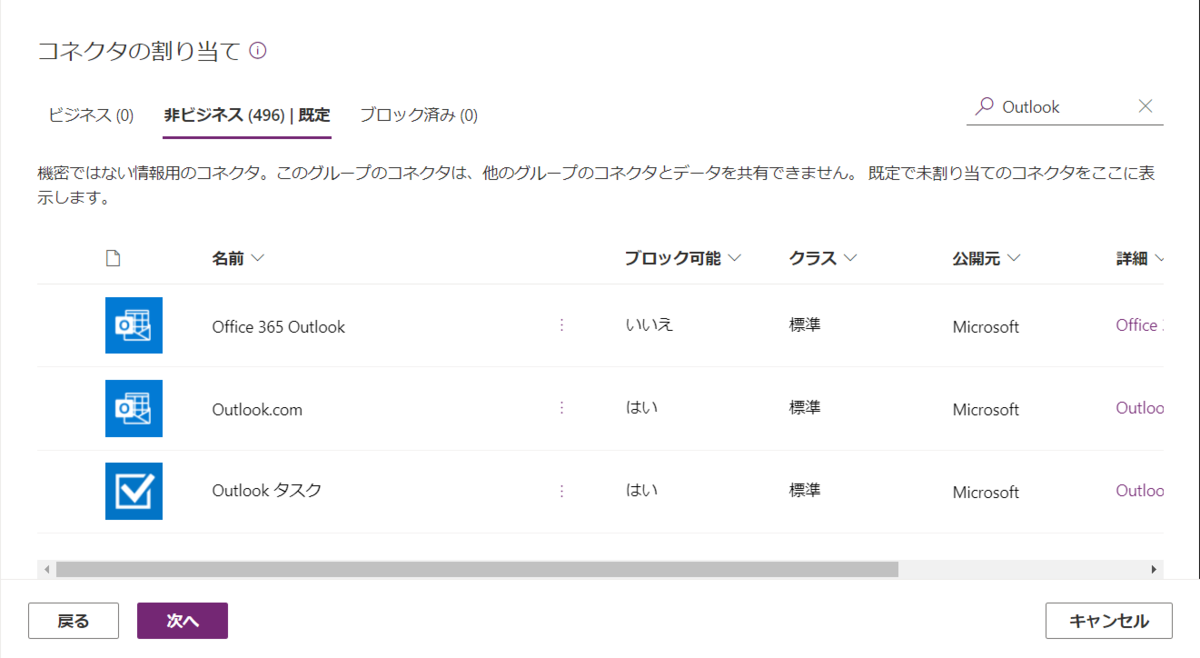Click the キャンセル button
1200x658 pixels.
pos(1109,621)
